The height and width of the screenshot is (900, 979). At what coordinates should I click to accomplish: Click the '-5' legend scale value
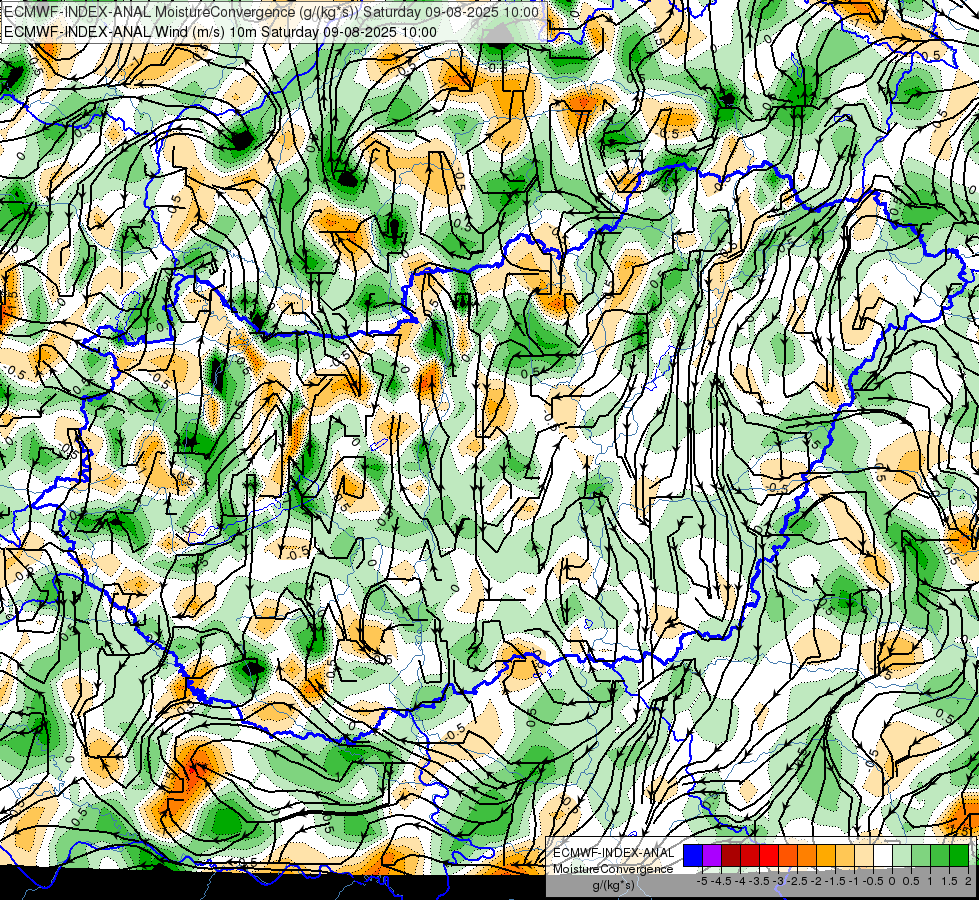702,881
